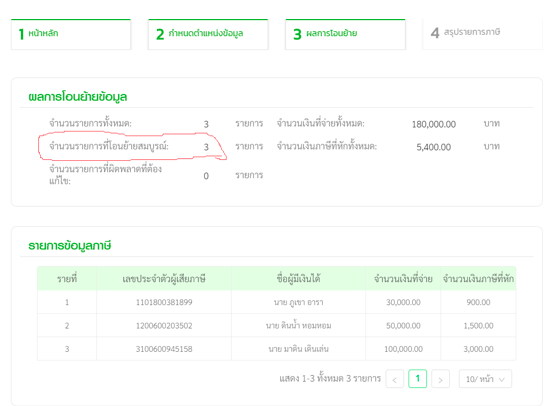
Task: Click the รายที่ column header
Action: [67, 279]
